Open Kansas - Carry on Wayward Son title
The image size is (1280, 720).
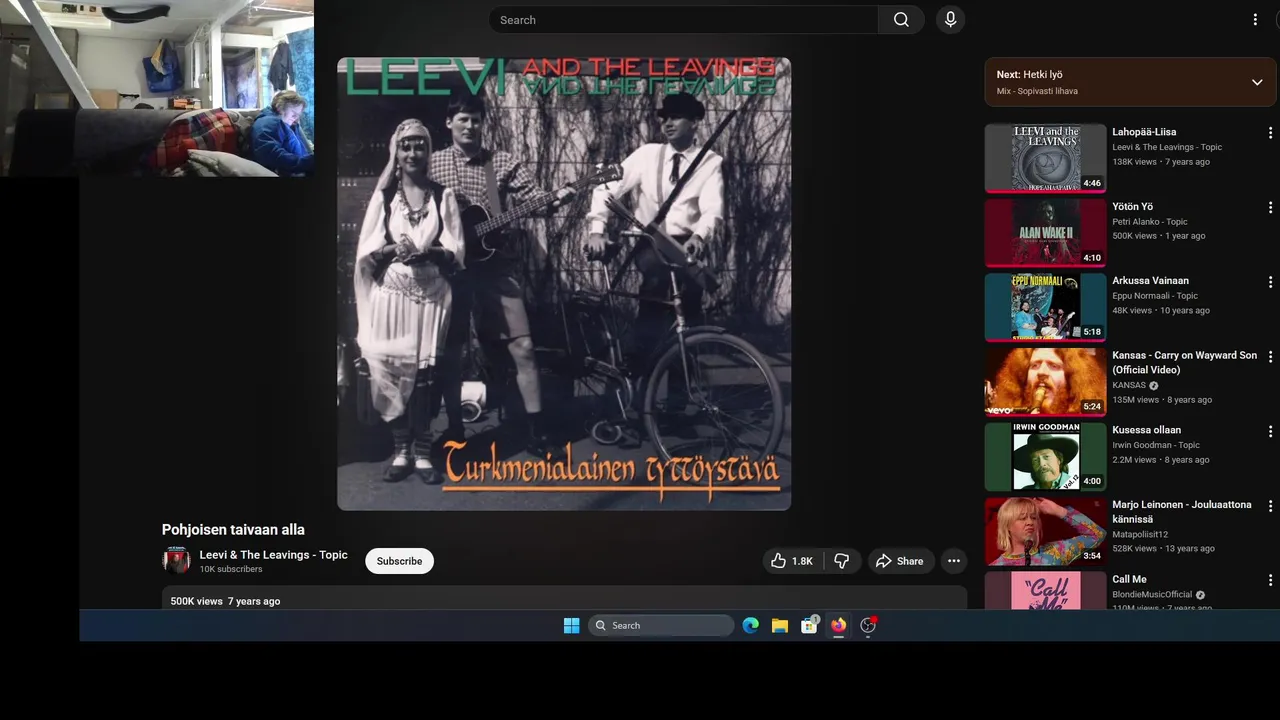click(x=1184, y=362)
